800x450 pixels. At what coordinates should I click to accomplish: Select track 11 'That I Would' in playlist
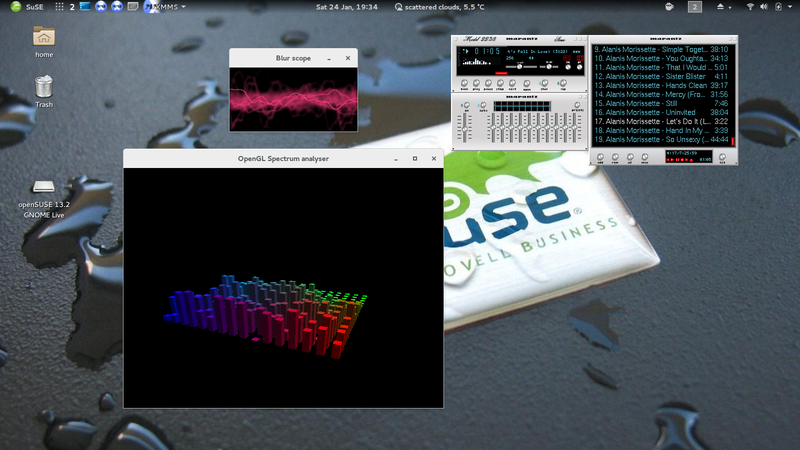(661, 67)
